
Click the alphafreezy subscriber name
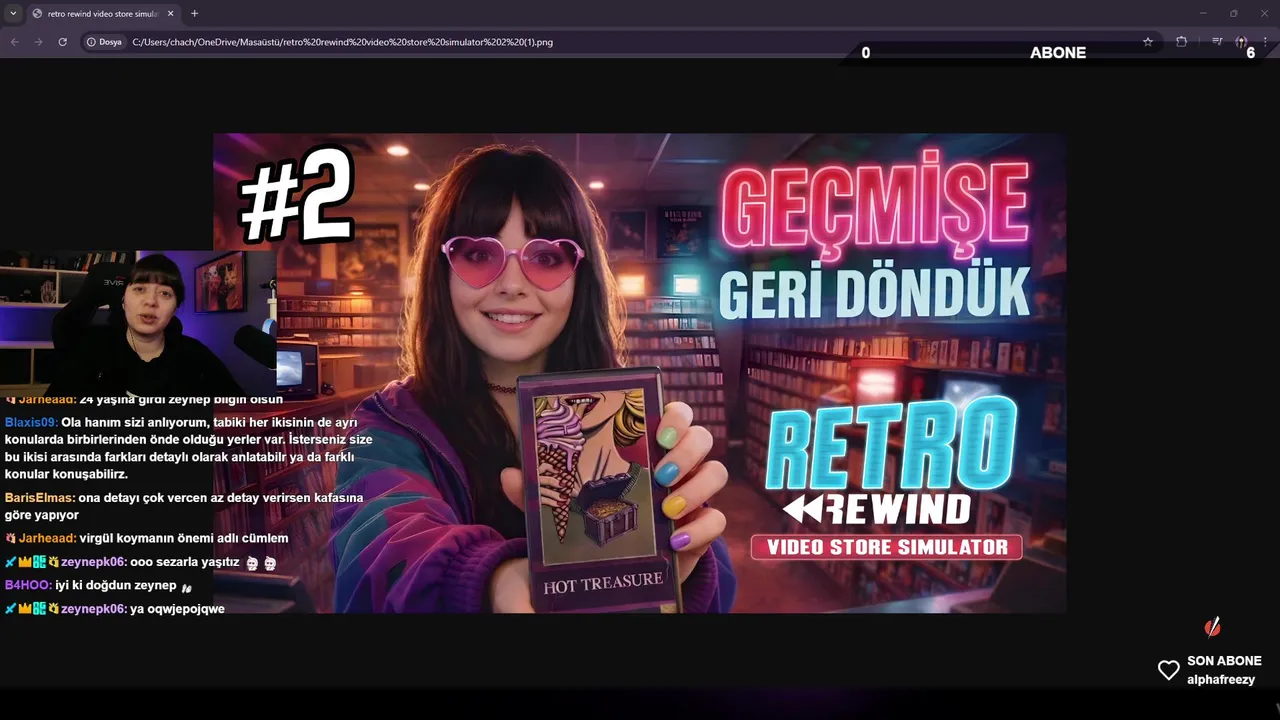pos(1221,680)
